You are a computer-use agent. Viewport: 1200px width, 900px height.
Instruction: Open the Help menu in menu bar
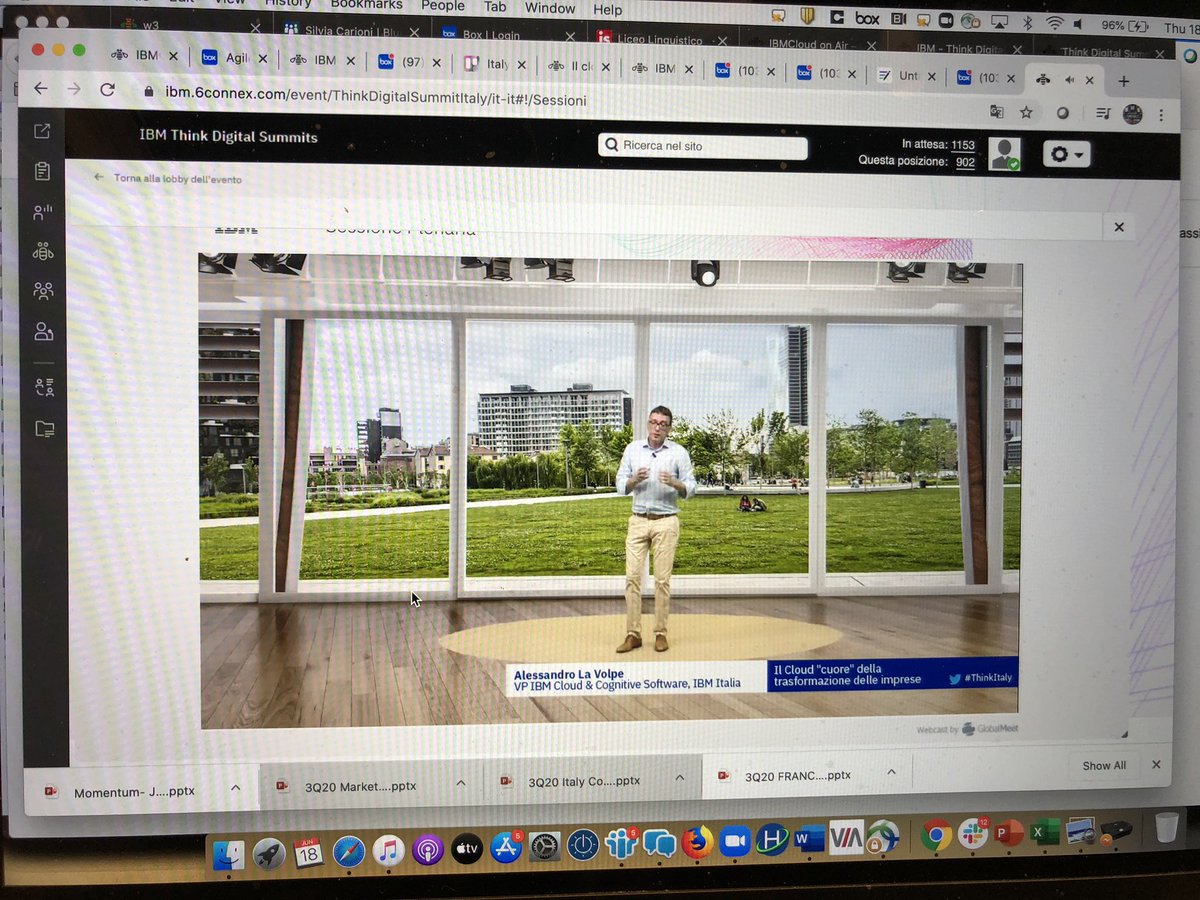point(608,10)
